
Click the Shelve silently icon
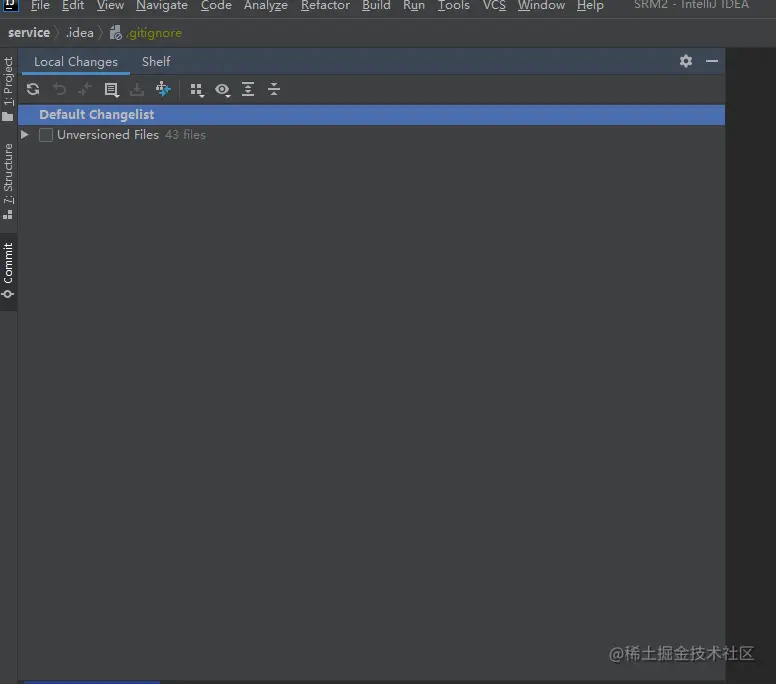point(137,90)
